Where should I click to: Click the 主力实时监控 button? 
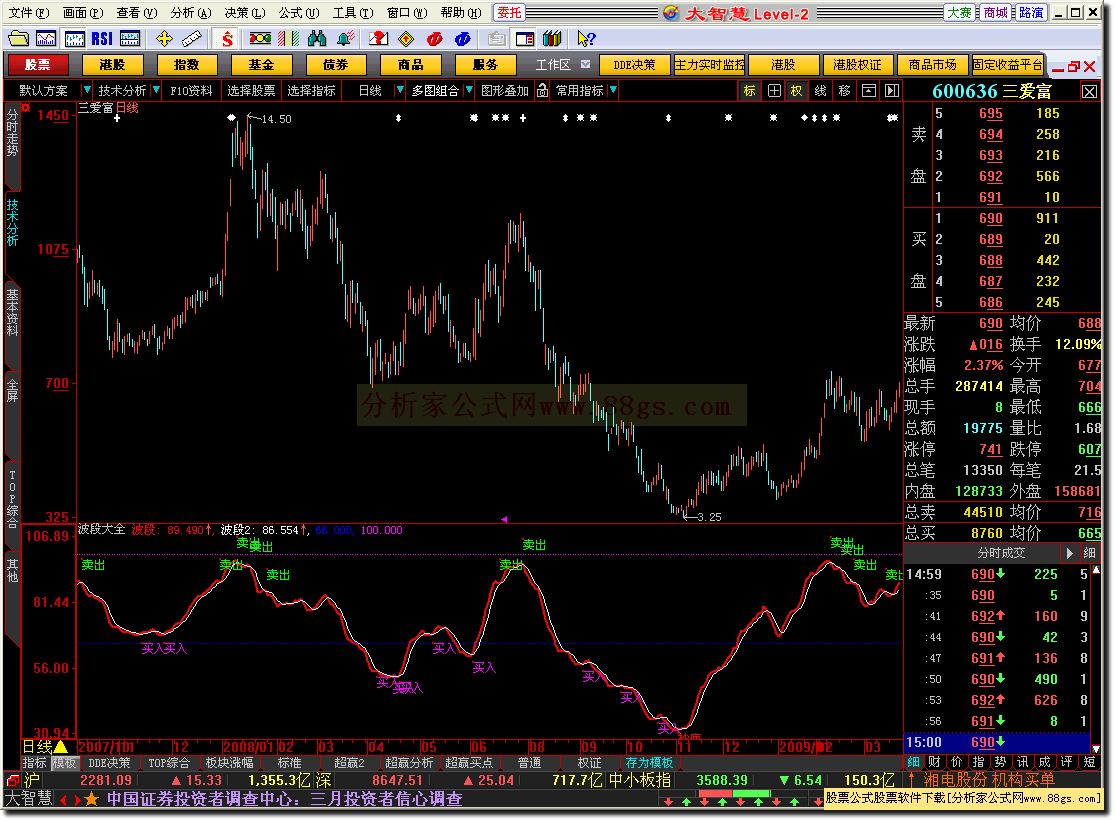tap(710, 65)
